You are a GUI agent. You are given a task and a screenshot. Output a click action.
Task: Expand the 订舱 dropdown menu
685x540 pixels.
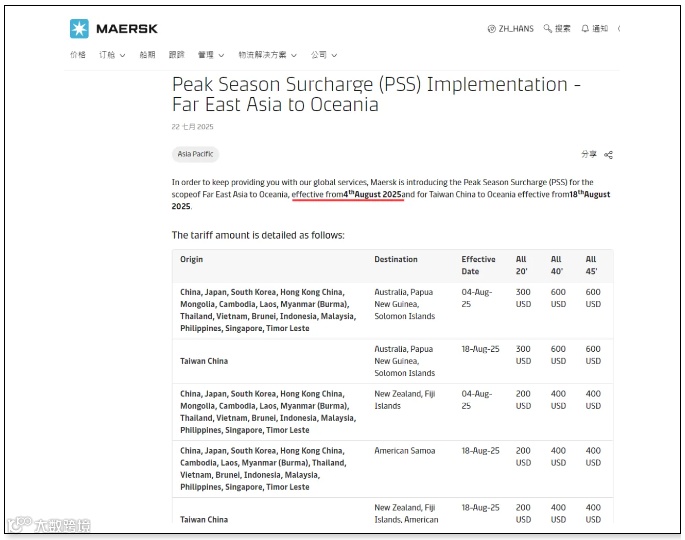tap(112, 55)
